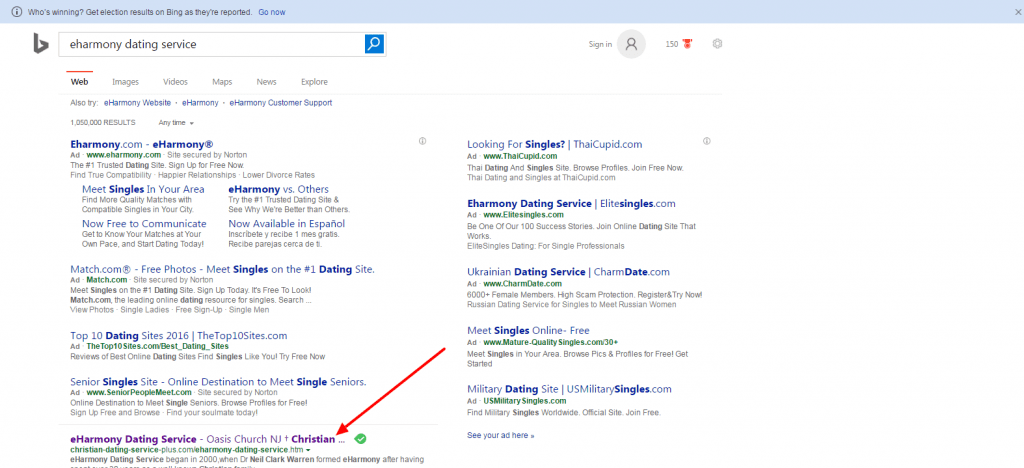Open Military Dating Site USMilitarySingles.com ad
Screen dimensions: 1024x468
(569, 389)
